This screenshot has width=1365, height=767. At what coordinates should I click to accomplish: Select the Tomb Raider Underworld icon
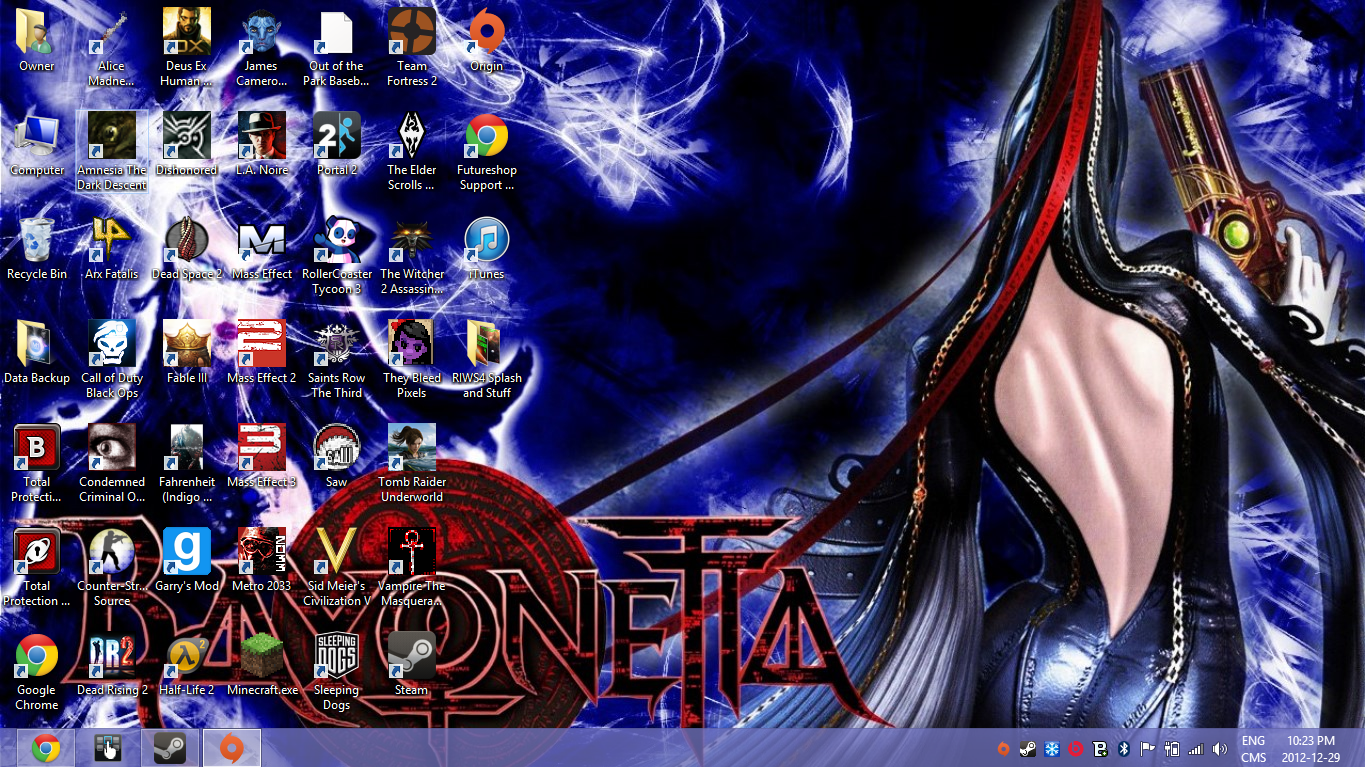point(411,449)
